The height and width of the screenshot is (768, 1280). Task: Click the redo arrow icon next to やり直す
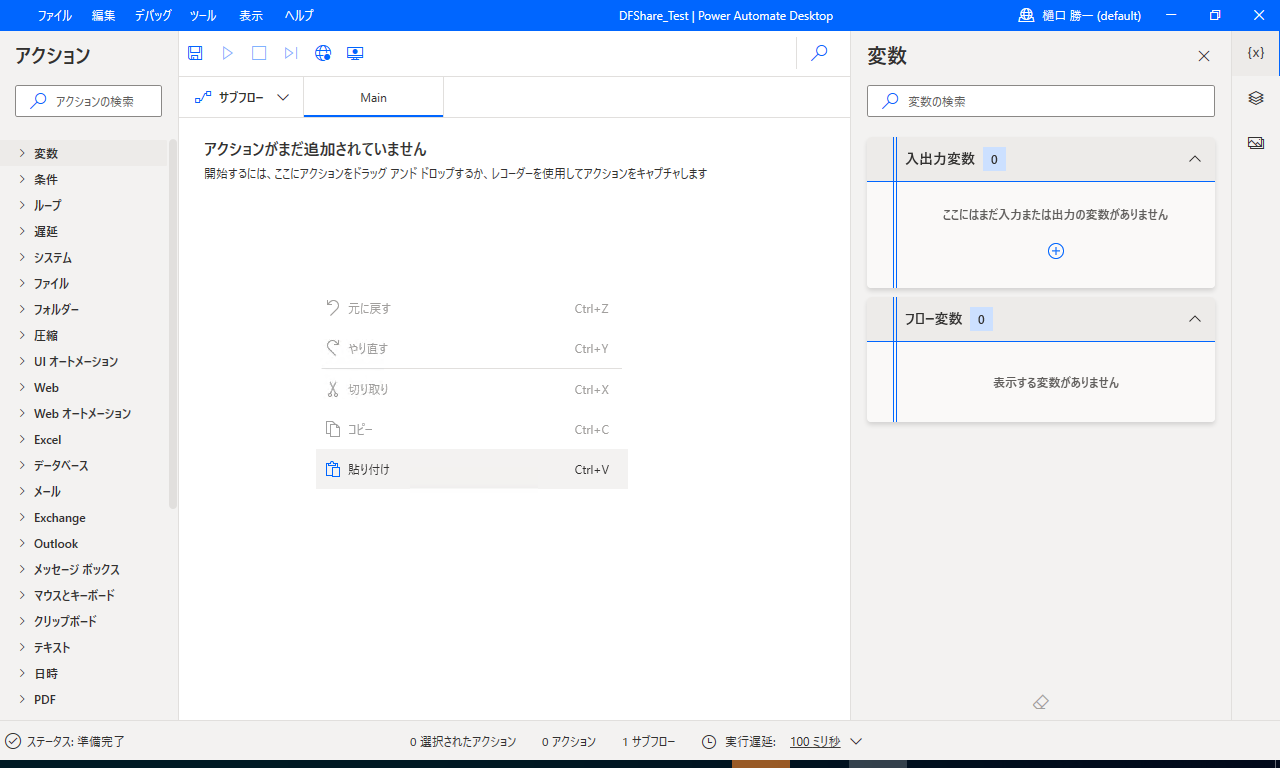334,348
